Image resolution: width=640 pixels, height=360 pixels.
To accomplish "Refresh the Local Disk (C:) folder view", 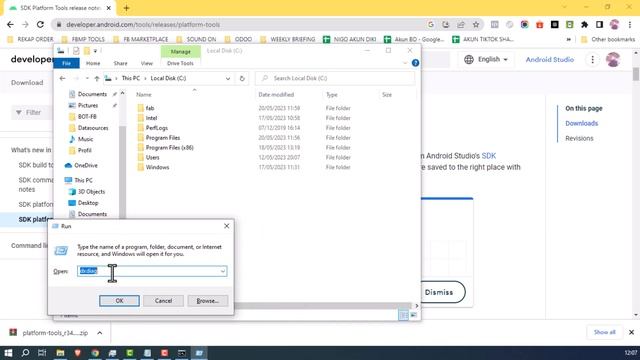I will (x=242, y=78).
